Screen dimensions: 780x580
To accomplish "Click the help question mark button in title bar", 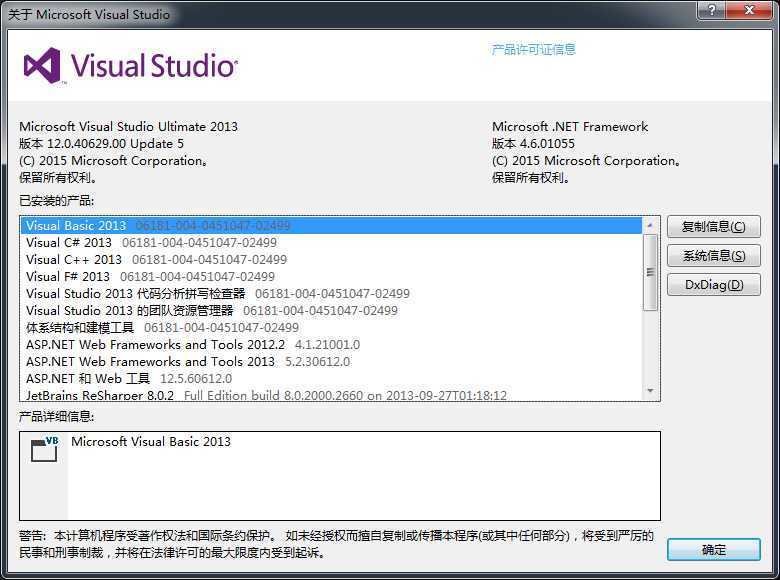I will click(711, 10).
